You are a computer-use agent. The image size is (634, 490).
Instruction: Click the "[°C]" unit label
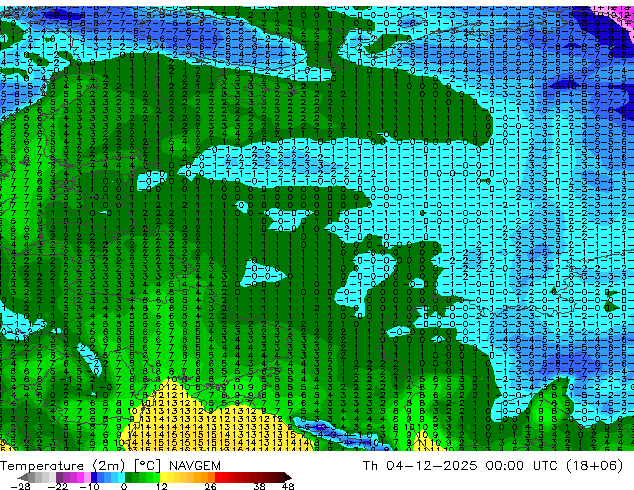148,466
